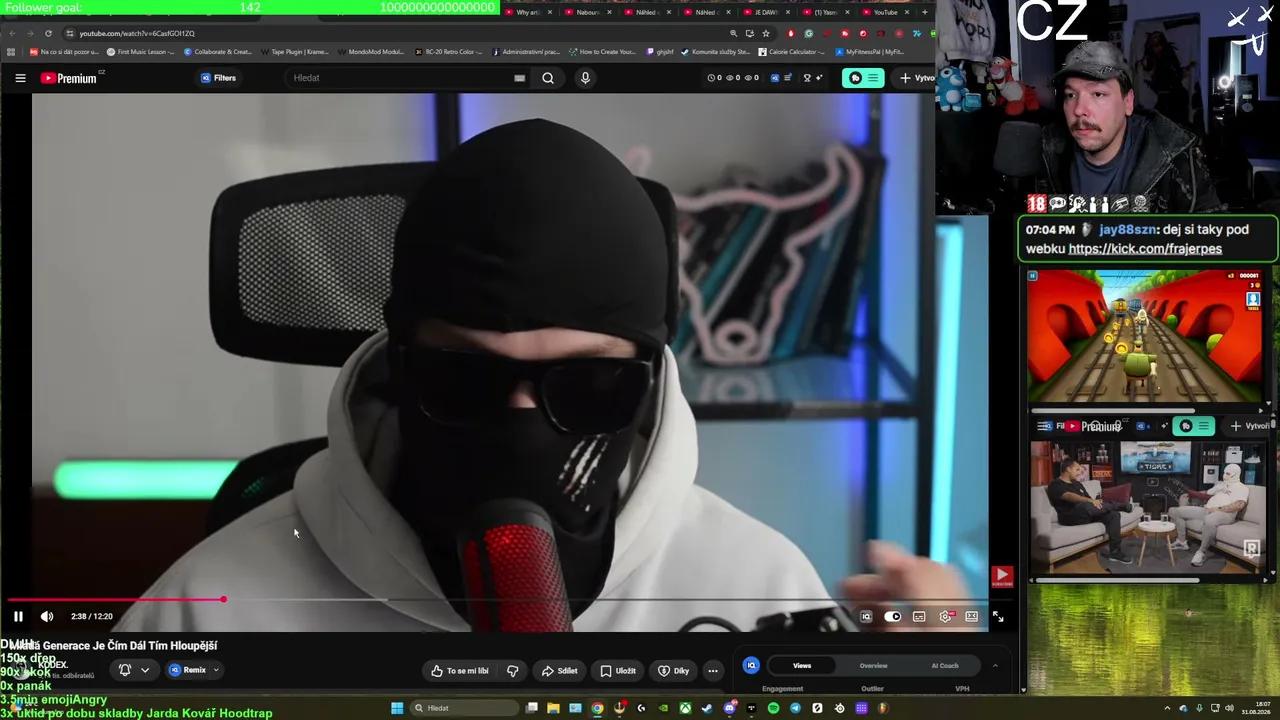Click the Vytvořit create button

[x=916, y=78]
